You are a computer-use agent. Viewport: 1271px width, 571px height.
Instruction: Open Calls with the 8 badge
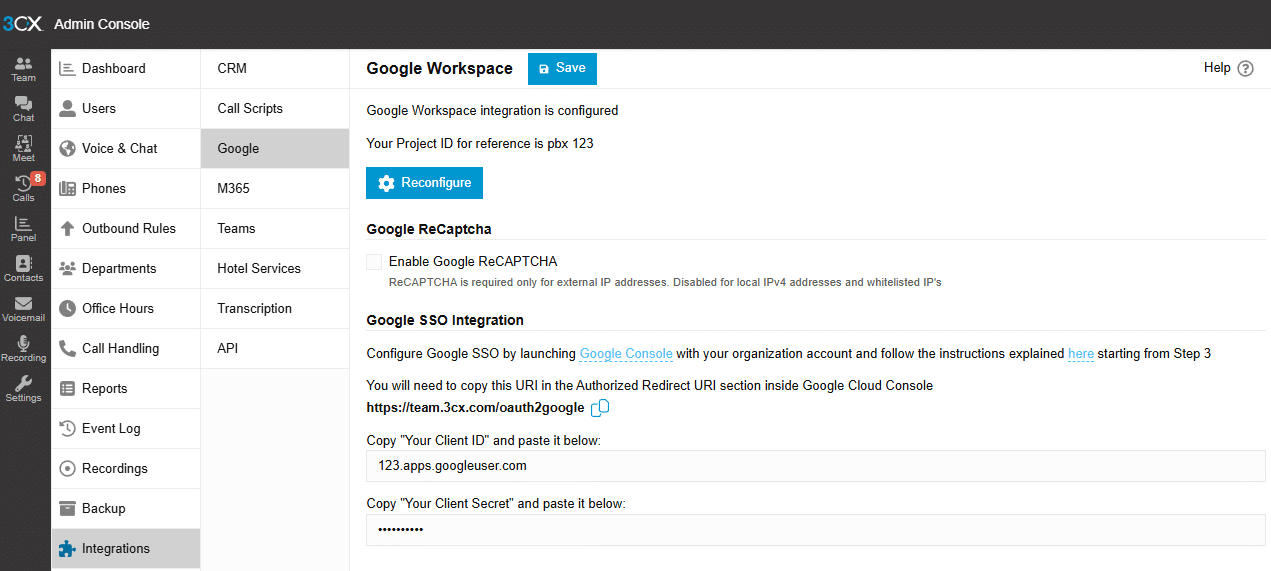click(x=24, y=189)
